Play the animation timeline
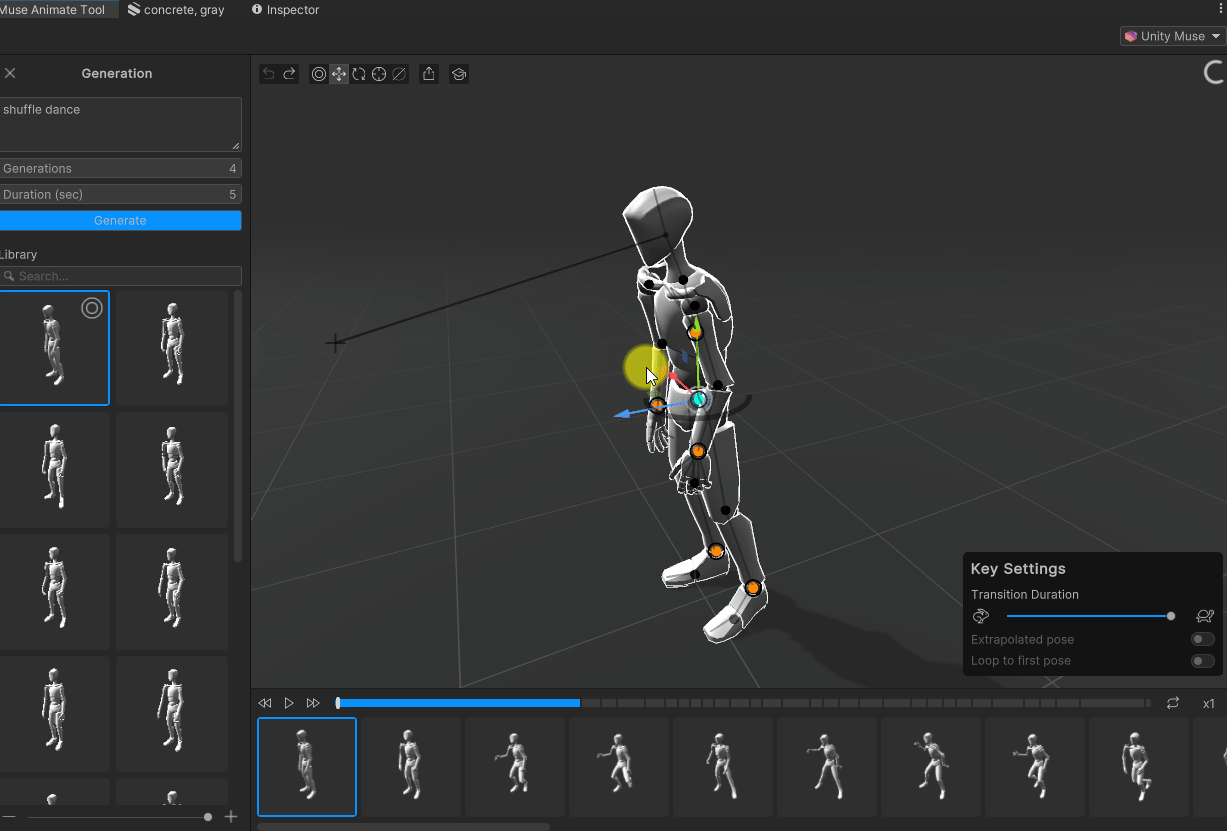1227x831 pixels. pyautogui.click(x=289, y=703)
